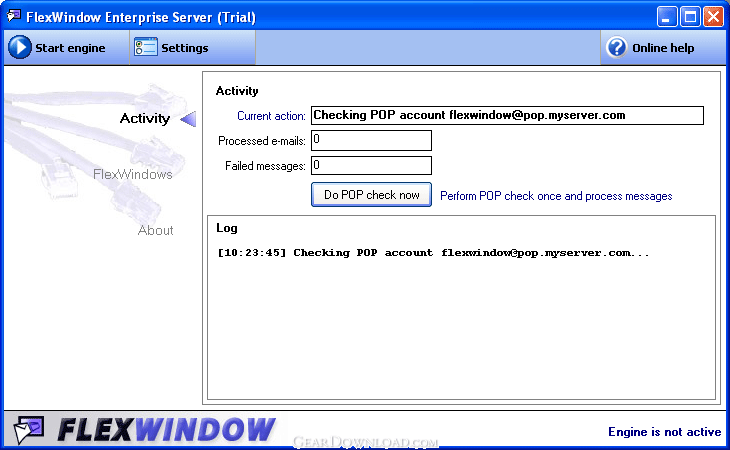730x450 pixels.
Task: Click the Engine is not active status
Action: pos(664,432)
